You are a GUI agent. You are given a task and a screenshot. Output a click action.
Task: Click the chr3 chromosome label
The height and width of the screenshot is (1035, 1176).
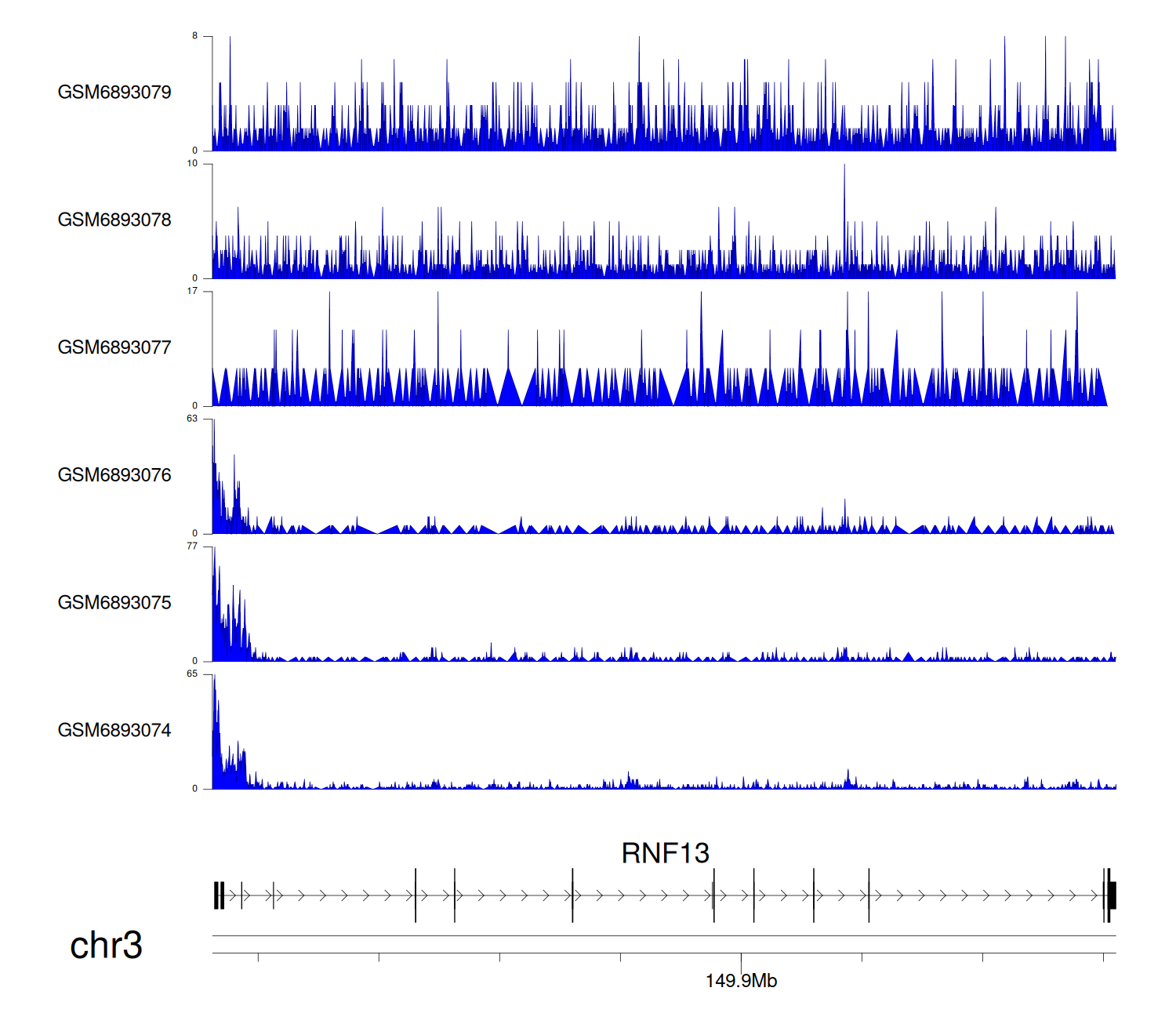click(x=106, y=946)
